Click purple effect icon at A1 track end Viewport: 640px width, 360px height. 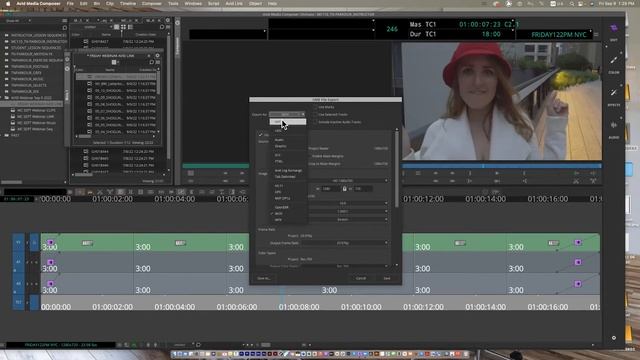578,262
